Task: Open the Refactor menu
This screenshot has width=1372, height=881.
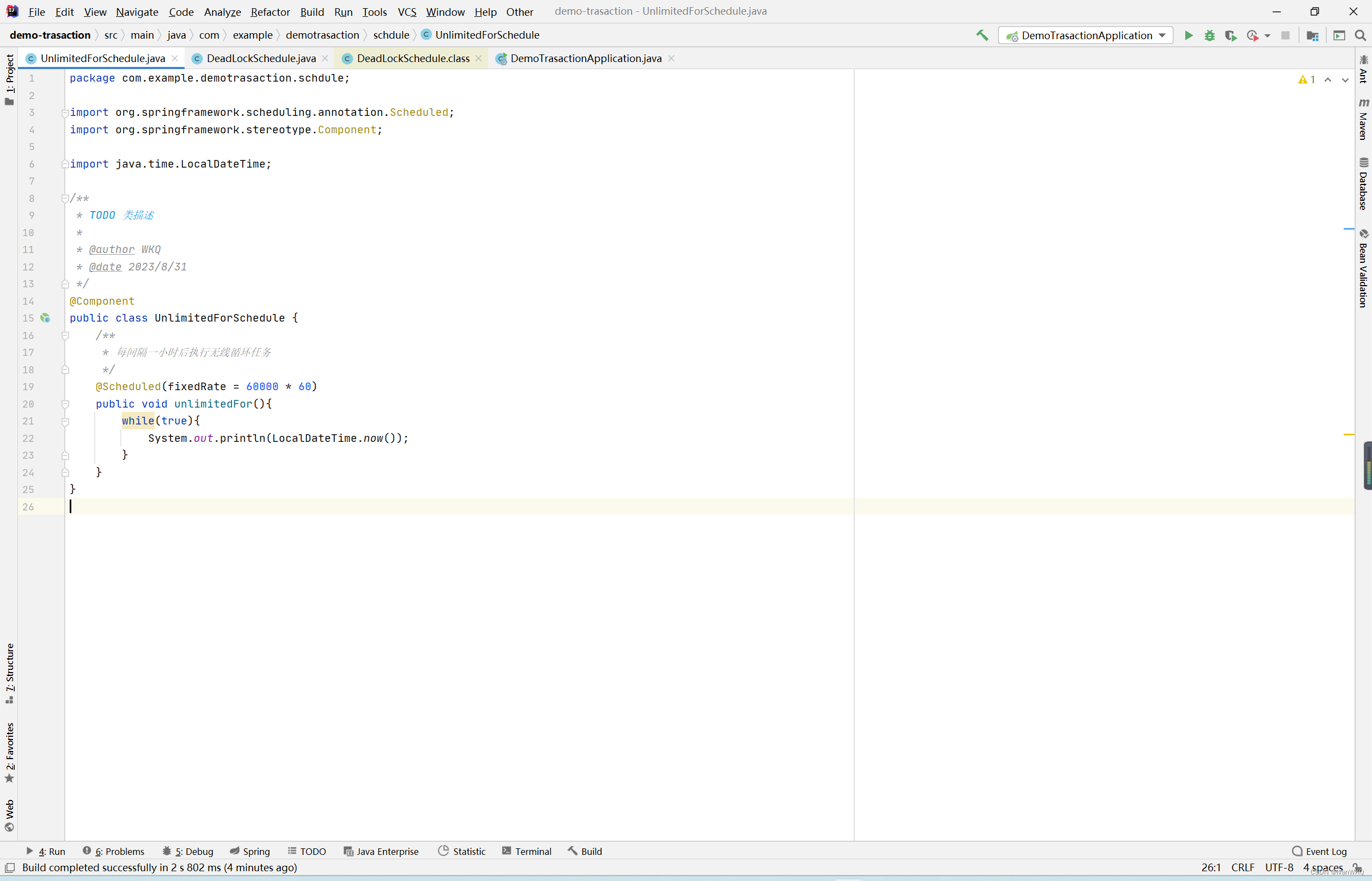Action: click(269, 11)
